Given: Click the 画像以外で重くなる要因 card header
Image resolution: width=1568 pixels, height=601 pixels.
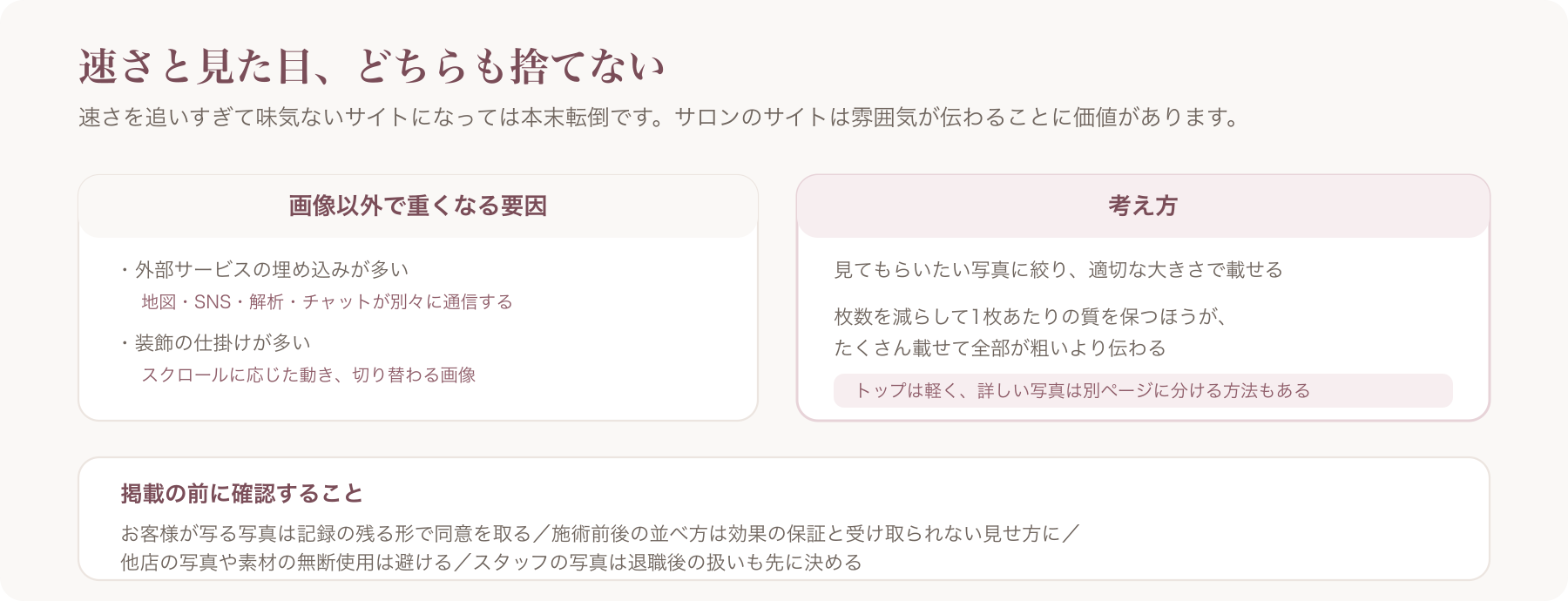Looking at the screenshot, I should 418,206.
